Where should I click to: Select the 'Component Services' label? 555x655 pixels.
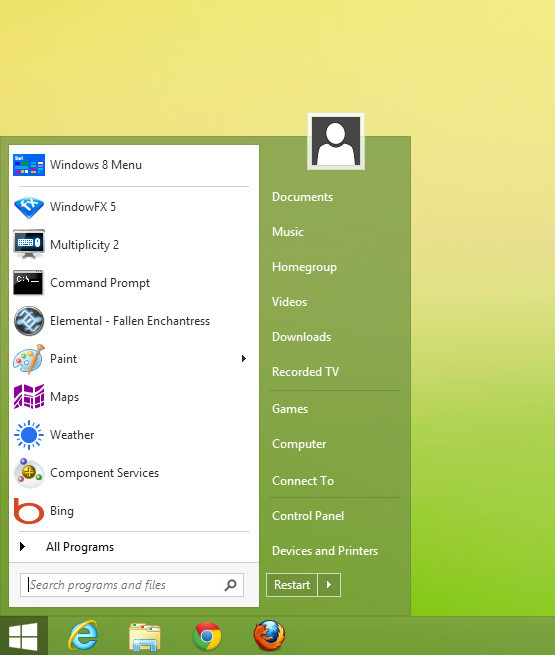104,473
